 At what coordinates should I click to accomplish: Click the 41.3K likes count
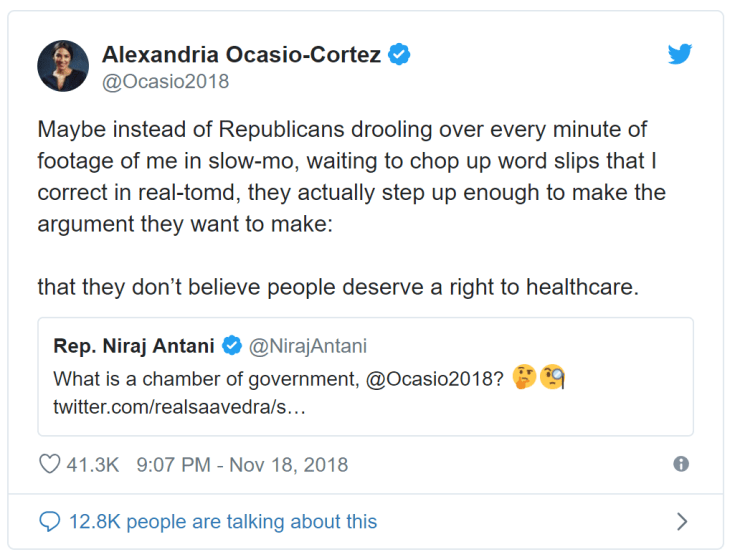92,464
